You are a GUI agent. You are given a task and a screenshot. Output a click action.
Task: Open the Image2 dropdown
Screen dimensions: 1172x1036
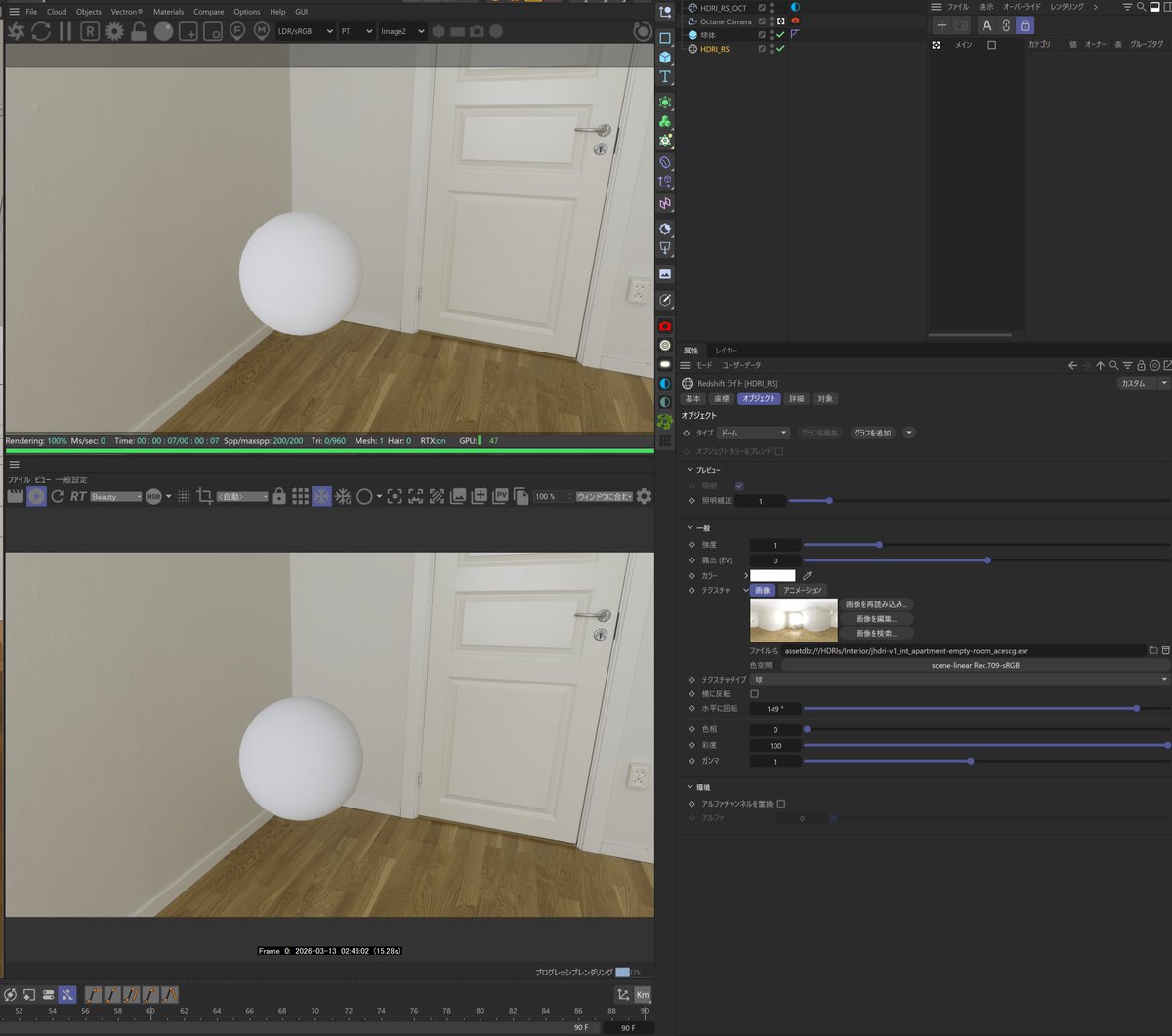402,31
